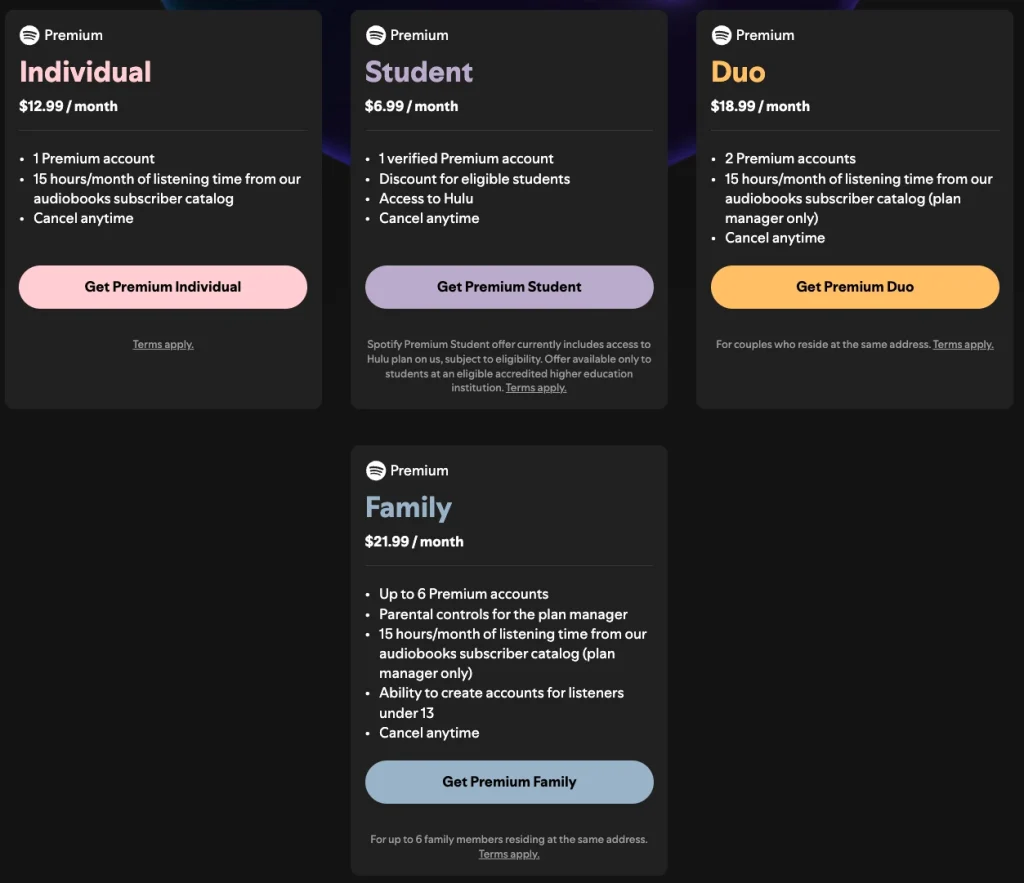The image size is (1024, 883).
Task: Click the $21.99 / month price text
Action: [414, 541]
